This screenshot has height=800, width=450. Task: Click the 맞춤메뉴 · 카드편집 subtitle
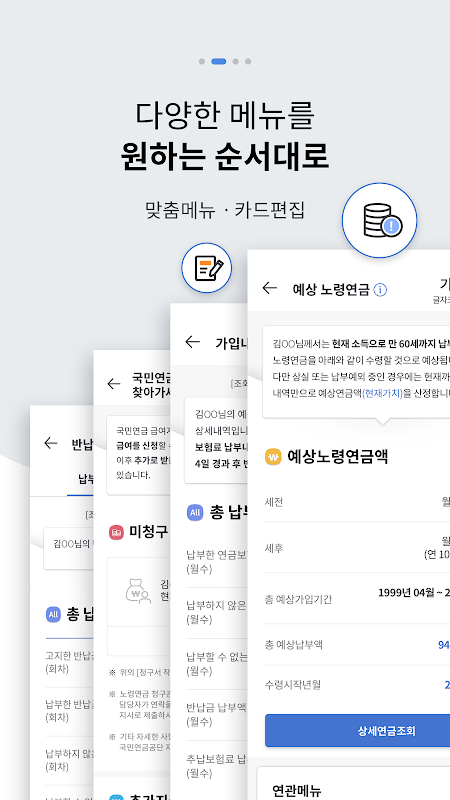click(x=225, y=210)
